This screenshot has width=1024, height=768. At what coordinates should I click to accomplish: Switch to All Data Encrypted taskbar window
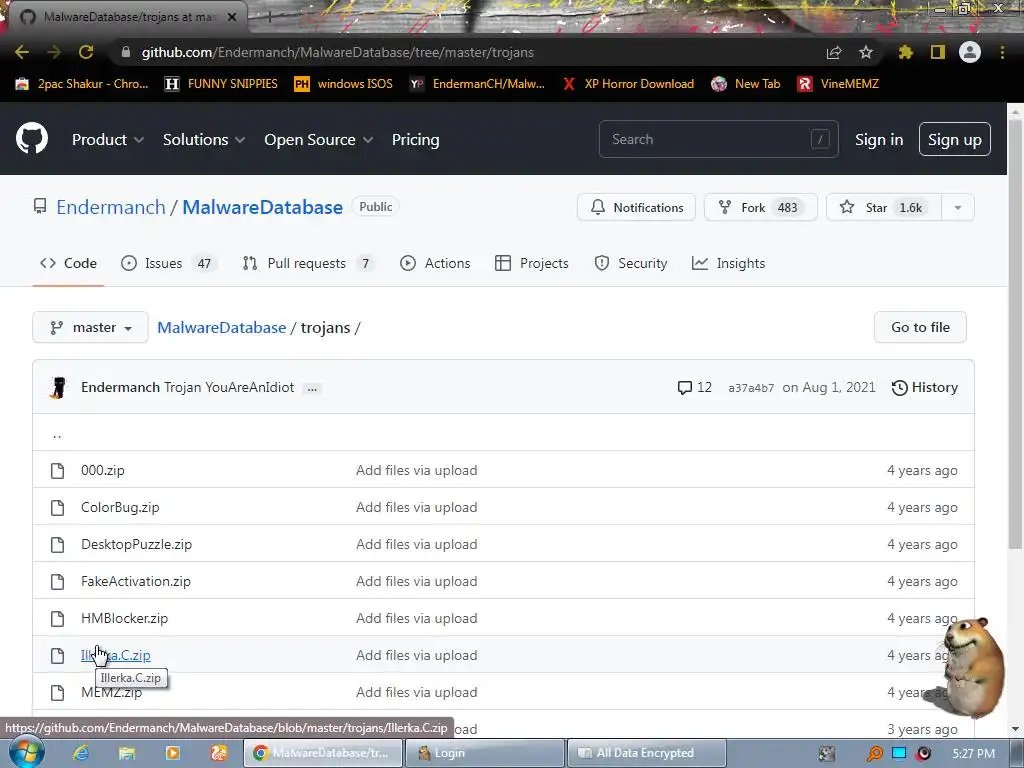click(x=646, y=753)
